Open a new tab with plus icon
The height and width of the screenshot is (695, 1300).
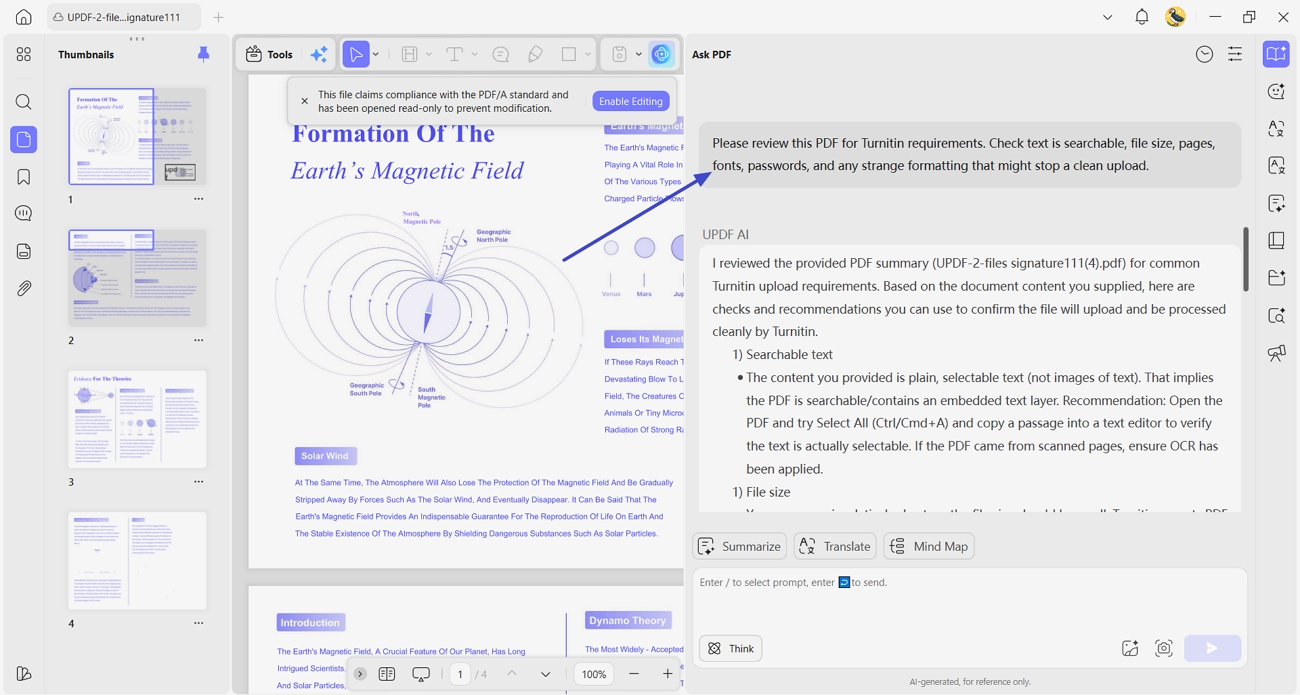(x=218, y=17)
